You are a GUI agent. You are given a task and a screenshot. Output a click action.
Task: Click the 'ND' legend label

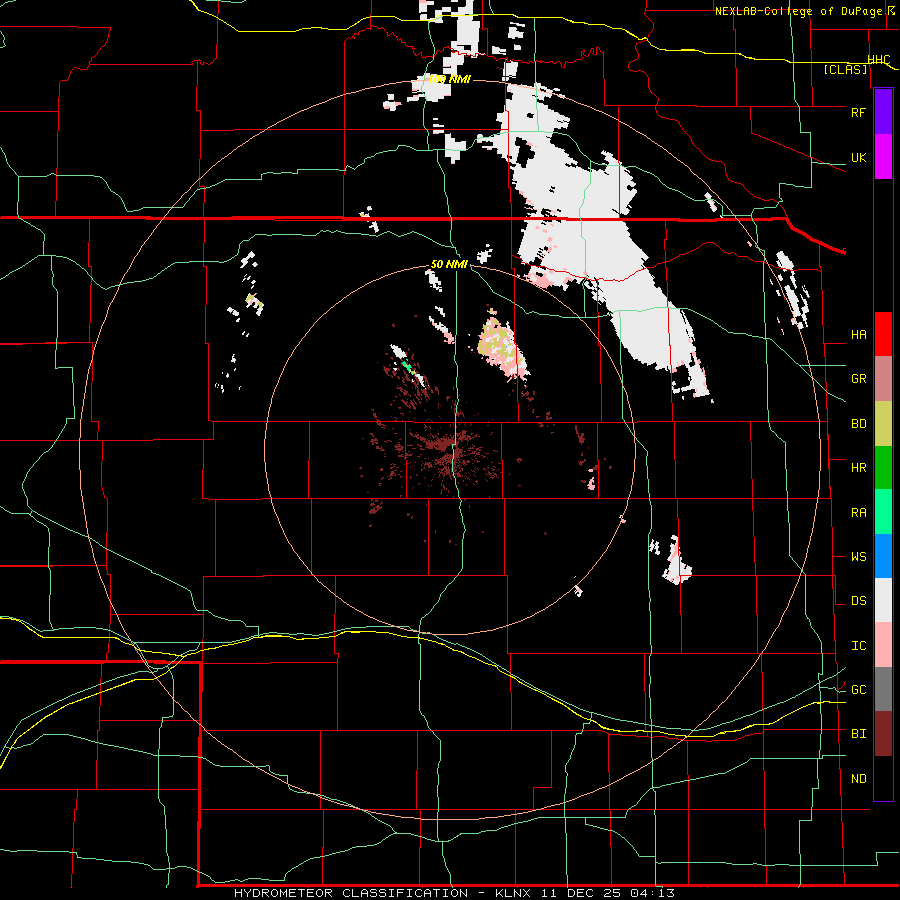(858, 779)
